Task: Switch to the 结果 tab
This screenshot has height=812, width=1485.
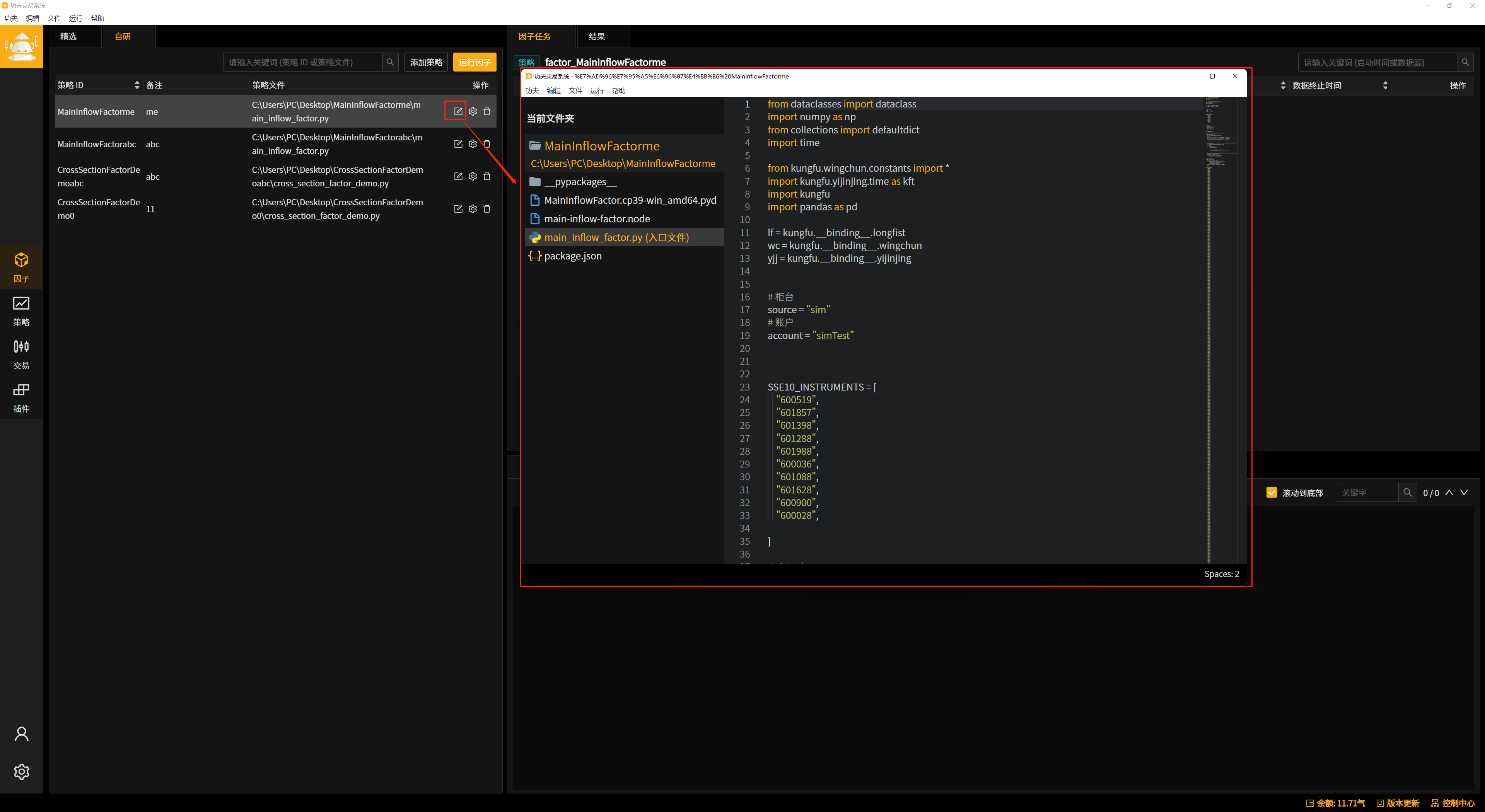Action: [597, 36]
